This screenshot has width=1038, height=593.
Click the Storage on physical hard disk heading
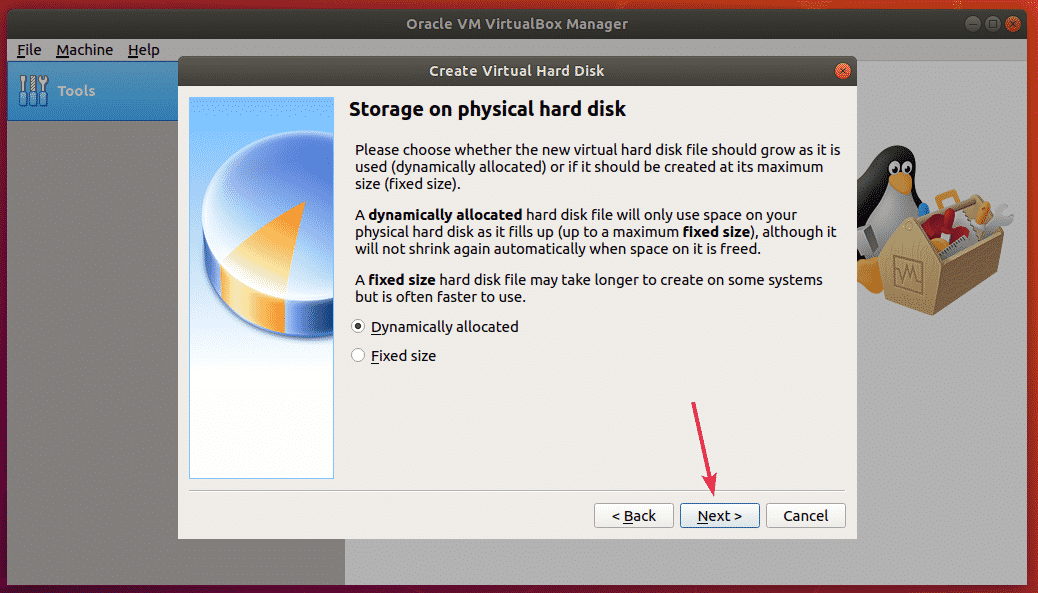click(x=486, y=108)
